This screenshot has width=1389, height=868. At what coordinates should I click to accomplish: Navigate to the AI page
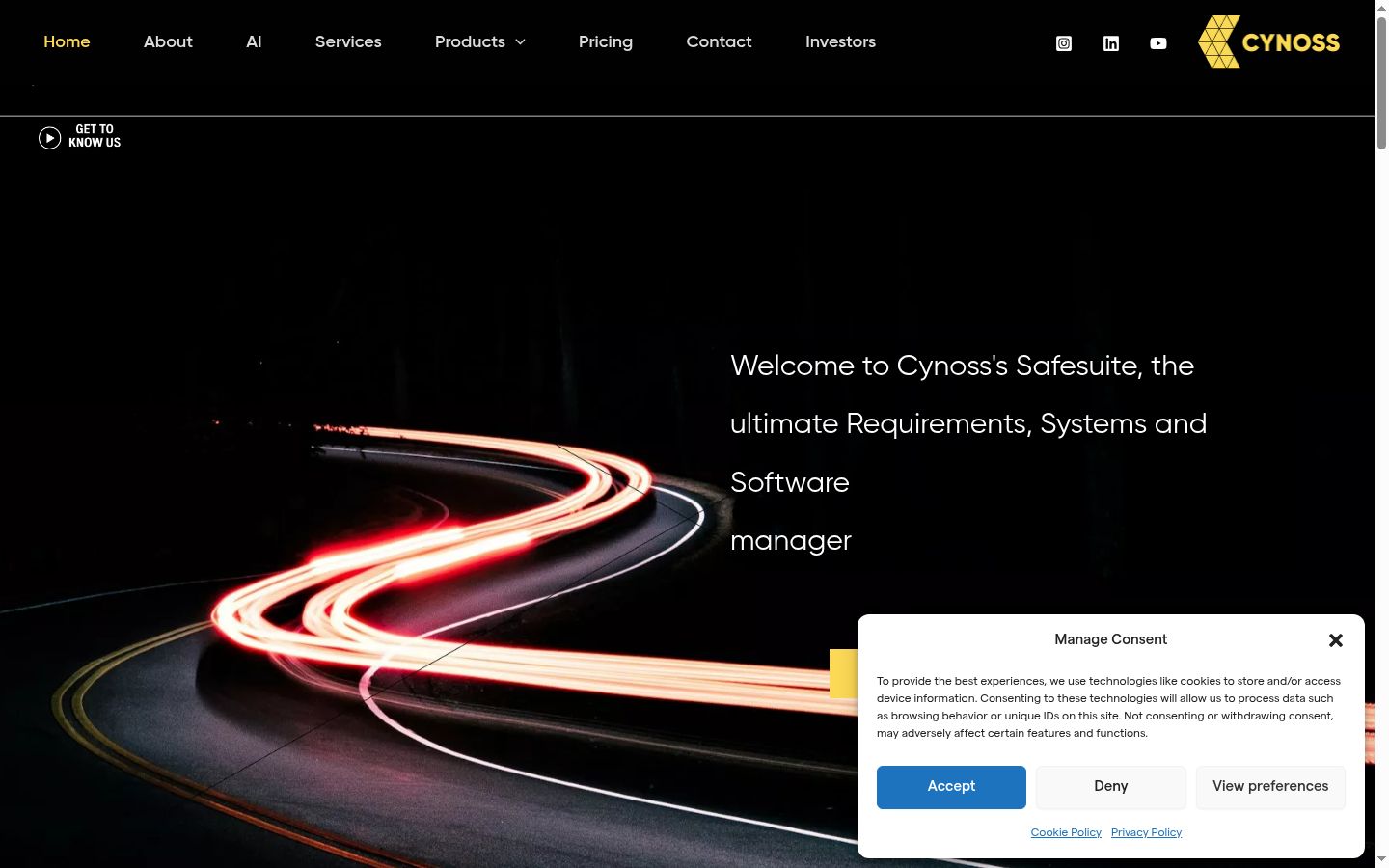pyautogui.click(x=254, y=41)
